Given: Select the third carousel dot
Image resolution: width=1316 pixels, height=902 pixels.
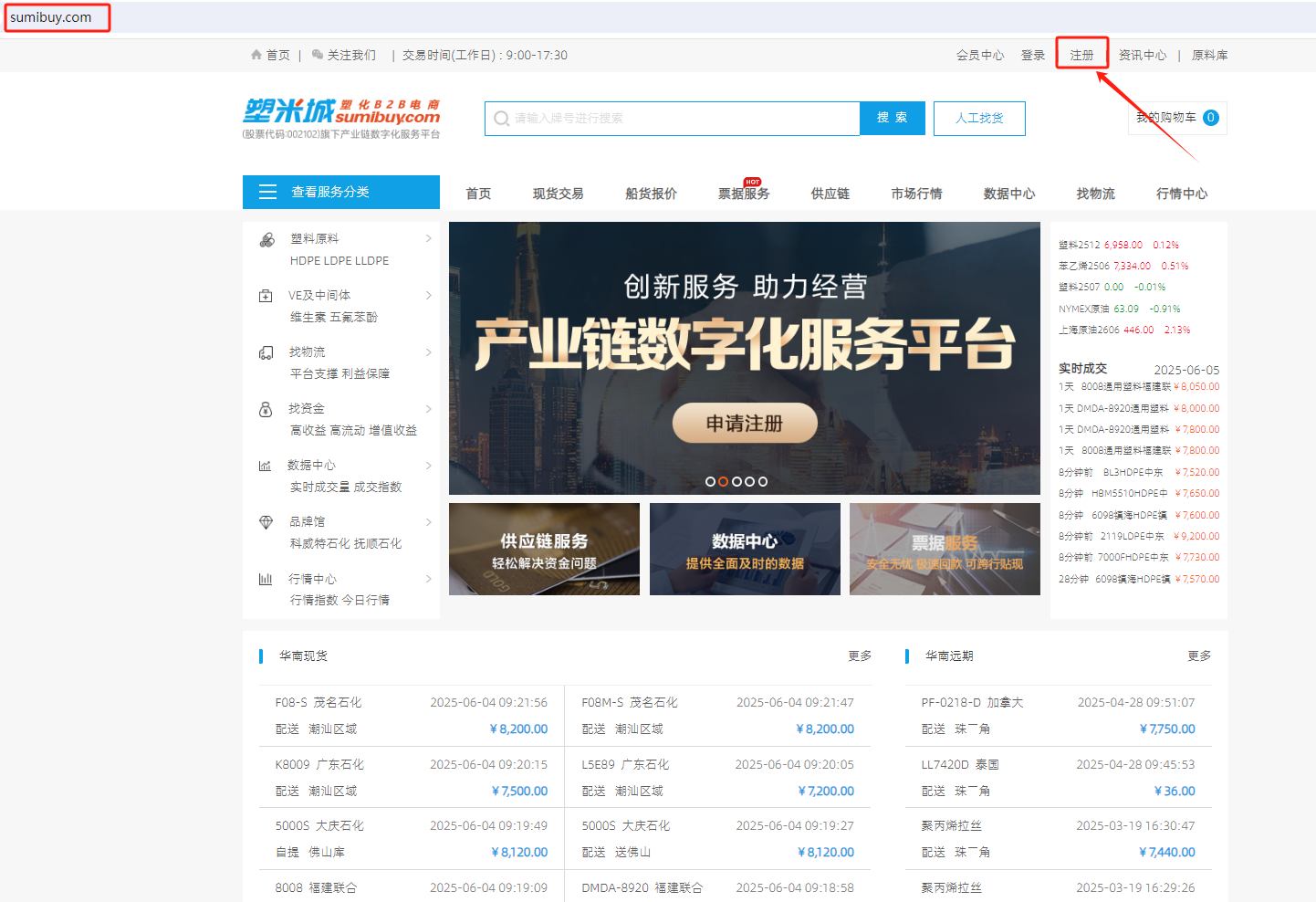Looking at the screenshot, I should 736,481.
